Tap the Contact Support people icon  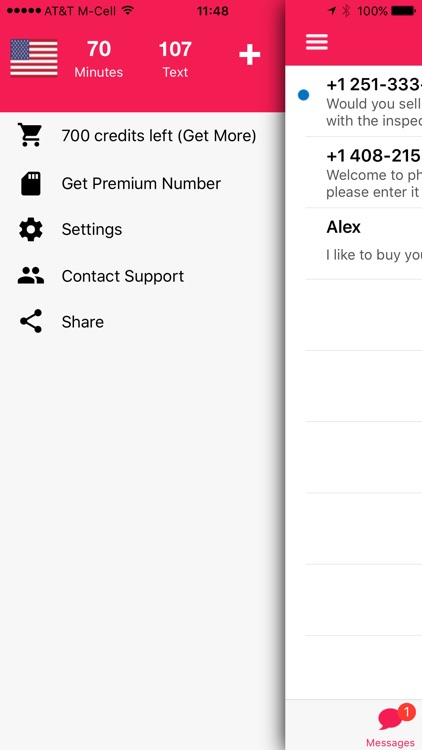31,276
